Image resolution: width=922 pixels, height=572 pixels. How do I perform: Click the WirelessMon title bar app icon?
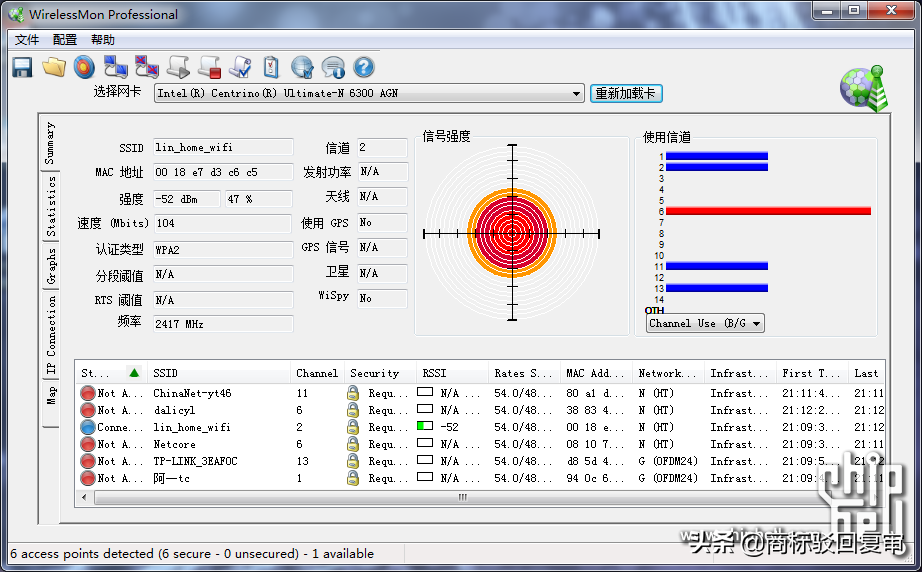(16, 14)
